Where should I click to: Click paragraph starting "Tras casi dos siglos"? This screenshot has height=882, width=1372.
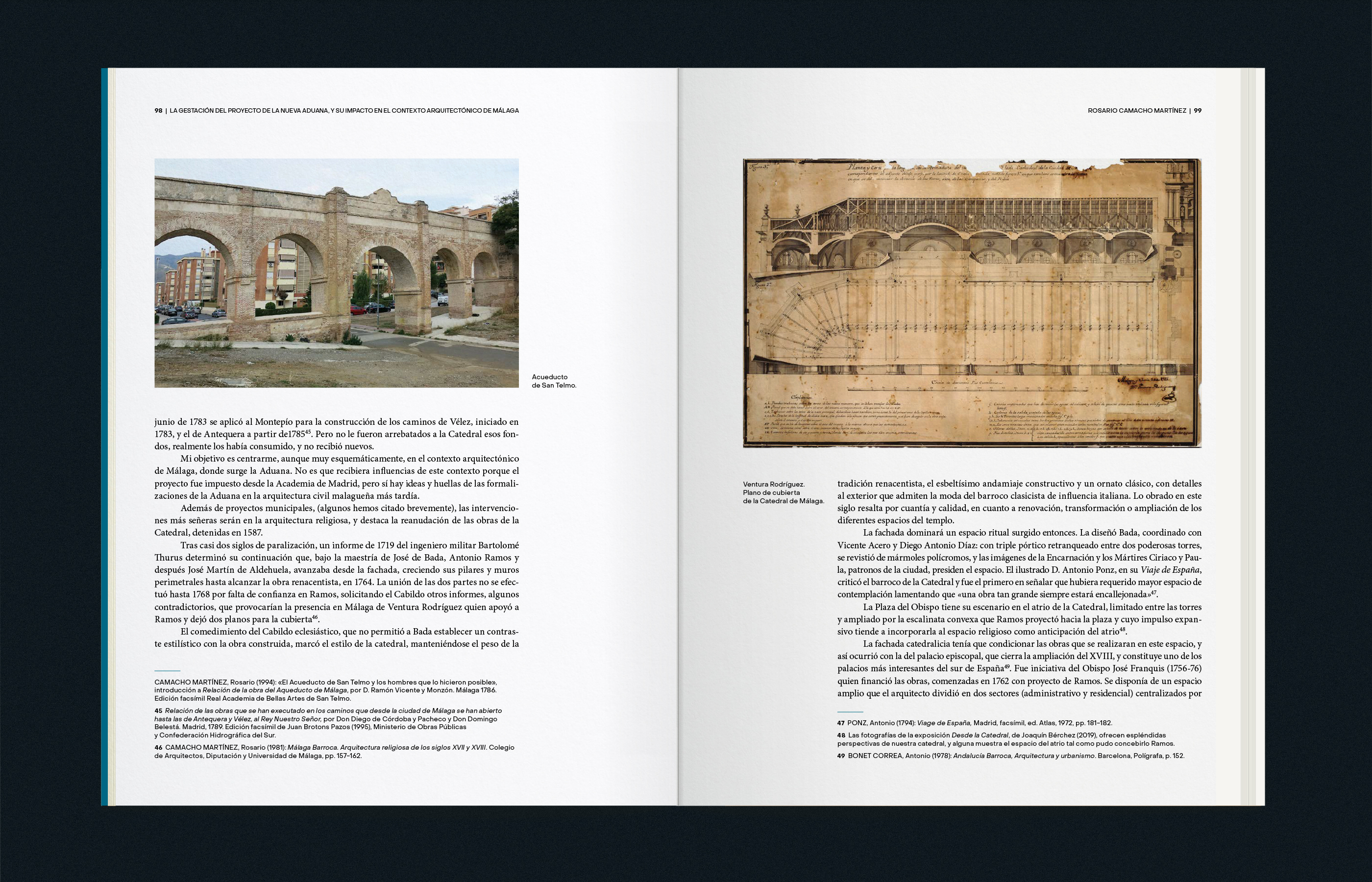tap(337, 582)
